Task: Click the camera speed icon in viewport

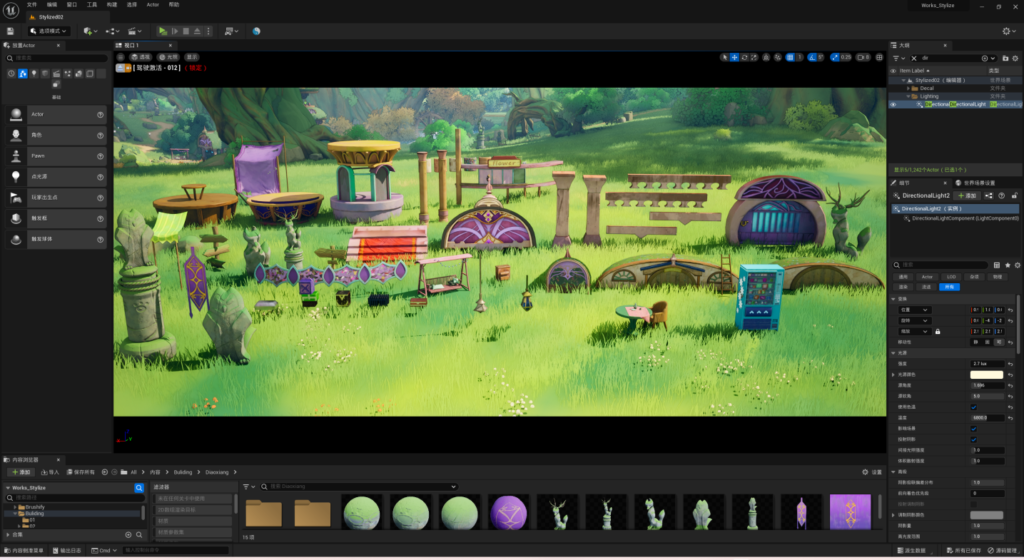Action: coord(861,57)
